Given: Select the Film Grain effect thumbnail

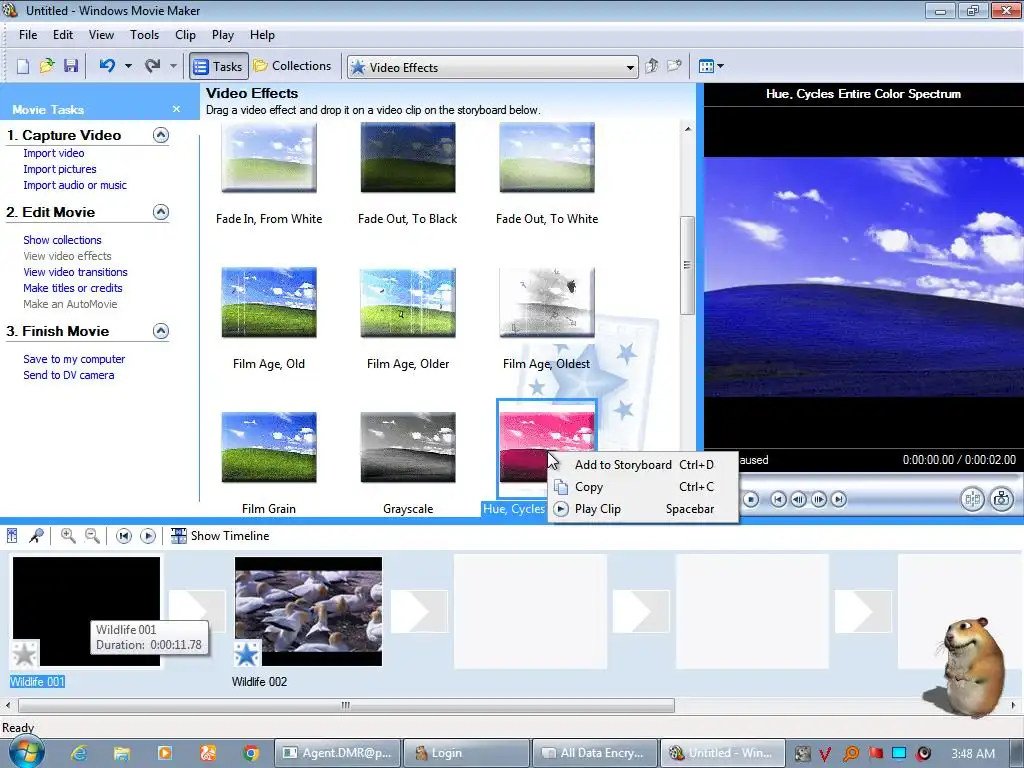Looking at the screenshot, I should 269,447.
